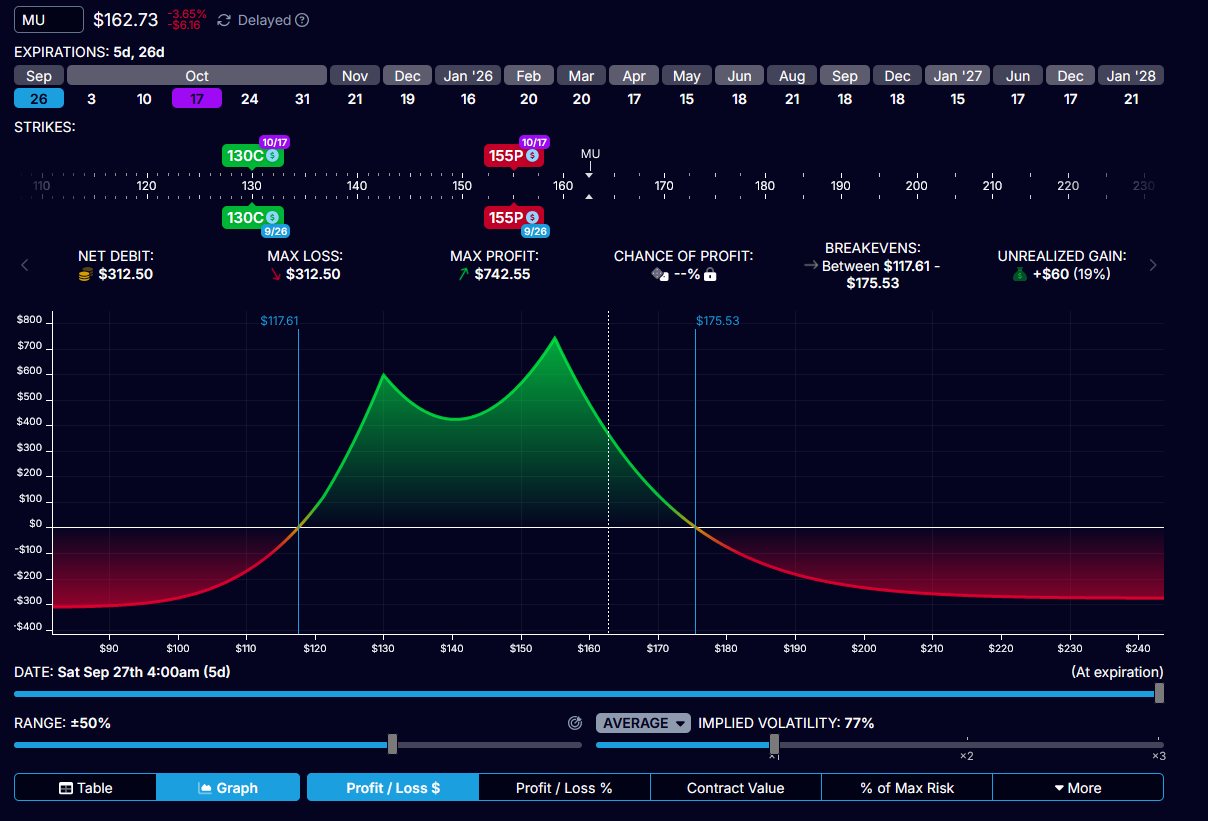Select the Contract Value tab
Viewport: 1208px width, 821px height.
(735, 787)
